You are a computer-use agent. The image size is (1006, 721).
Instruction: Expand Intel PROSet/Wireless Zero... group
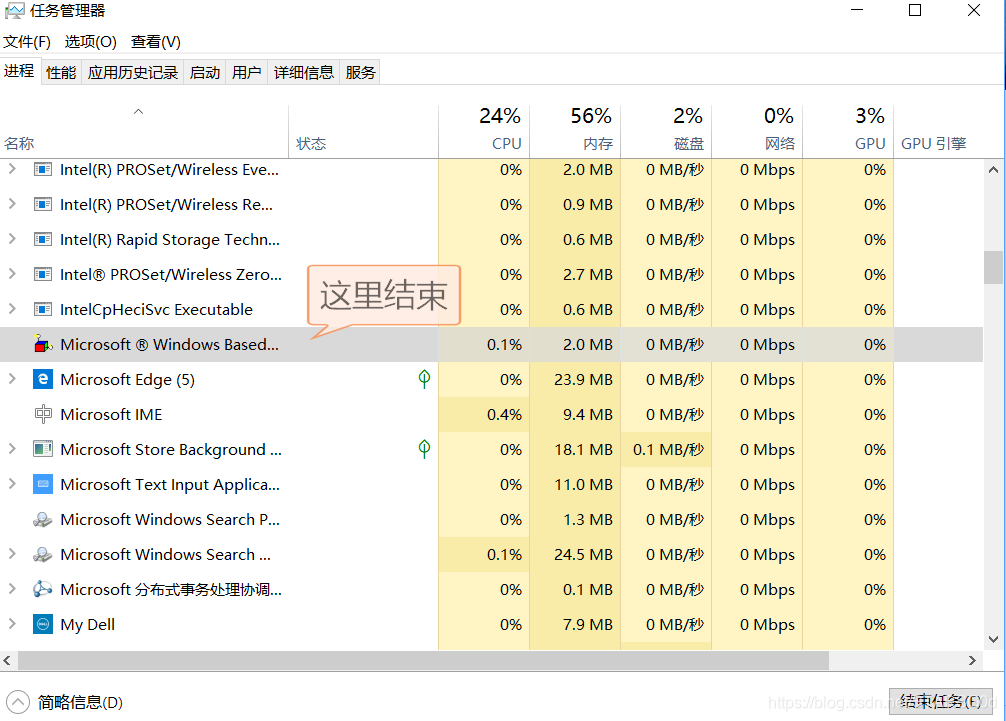12,274
